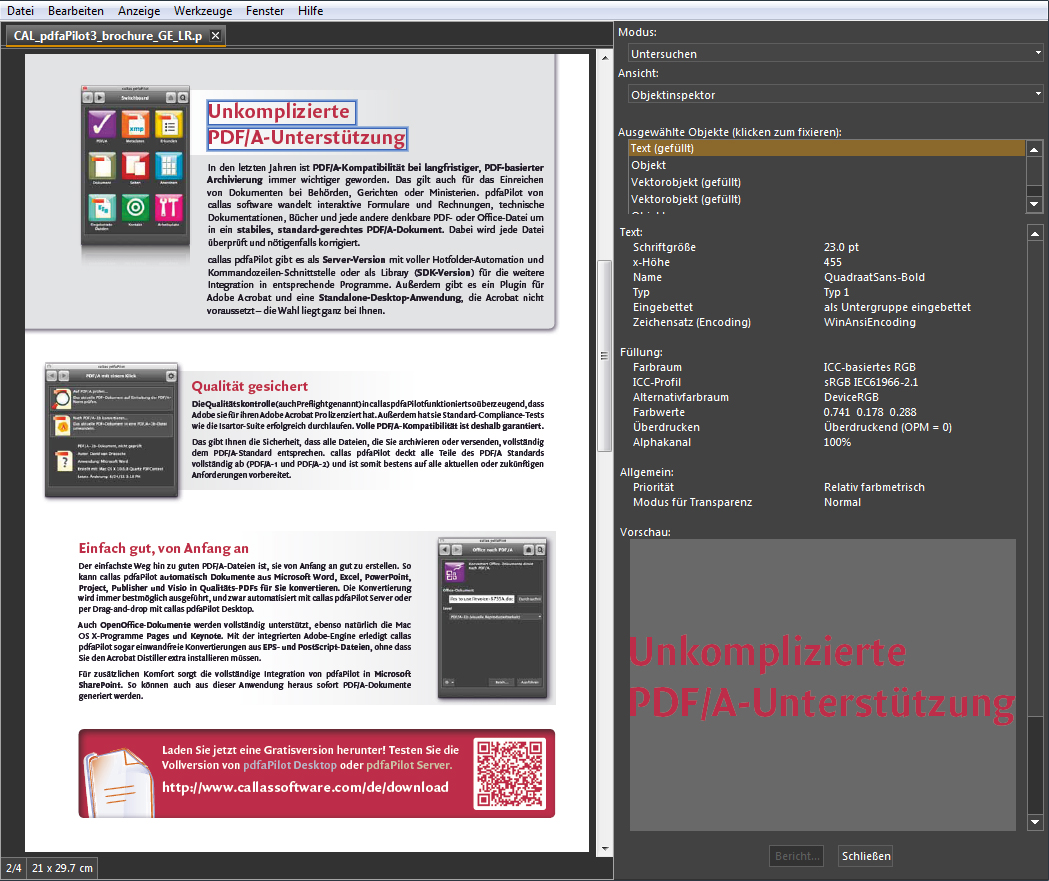Click the Überdrucken value Überdruckend (OPM = 0)
Screen dimensions: 1049x881
click(x=887, y=427)
